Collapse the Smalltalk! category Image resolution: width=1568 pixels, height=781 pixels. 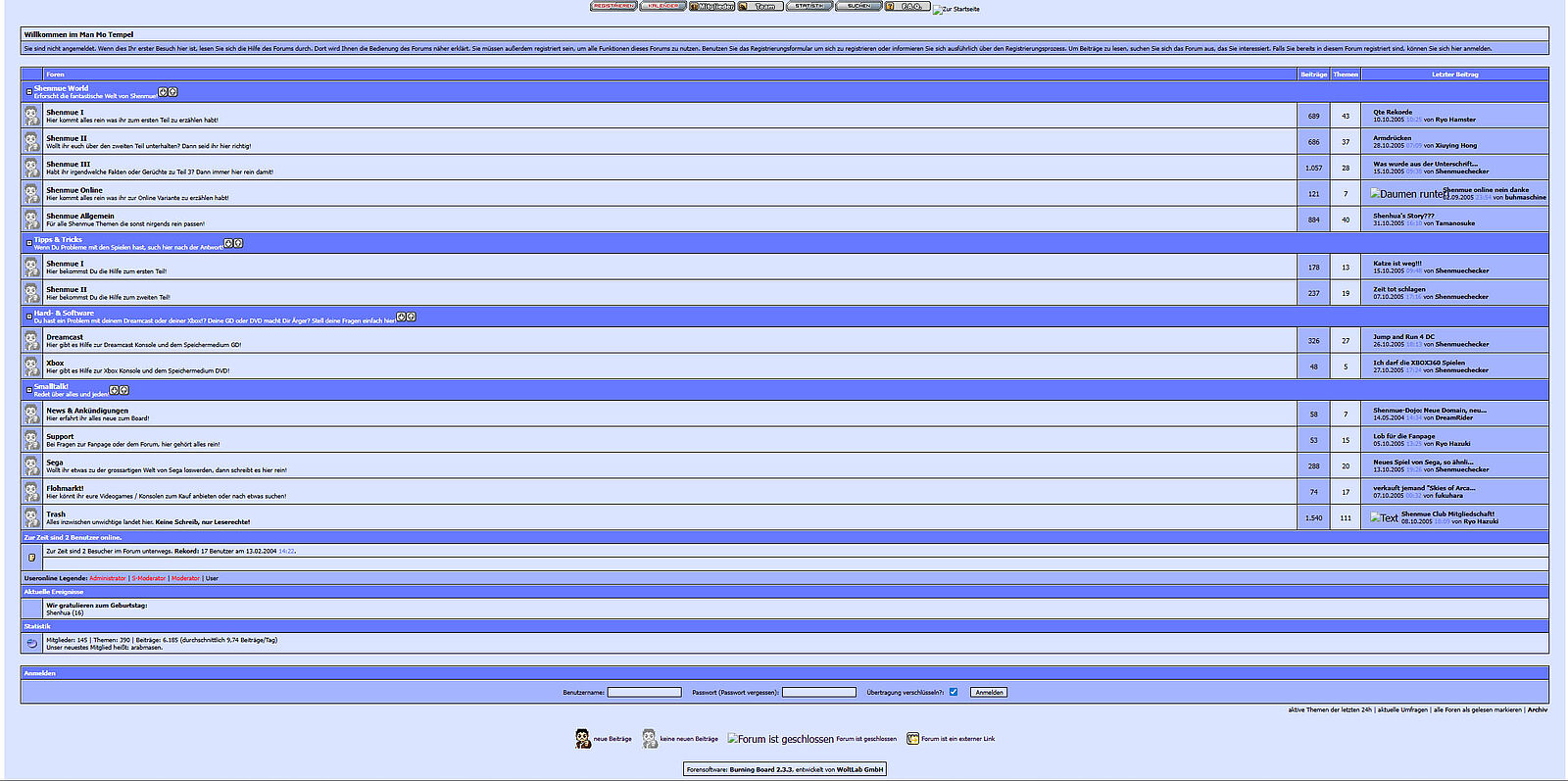pos(28,390)
